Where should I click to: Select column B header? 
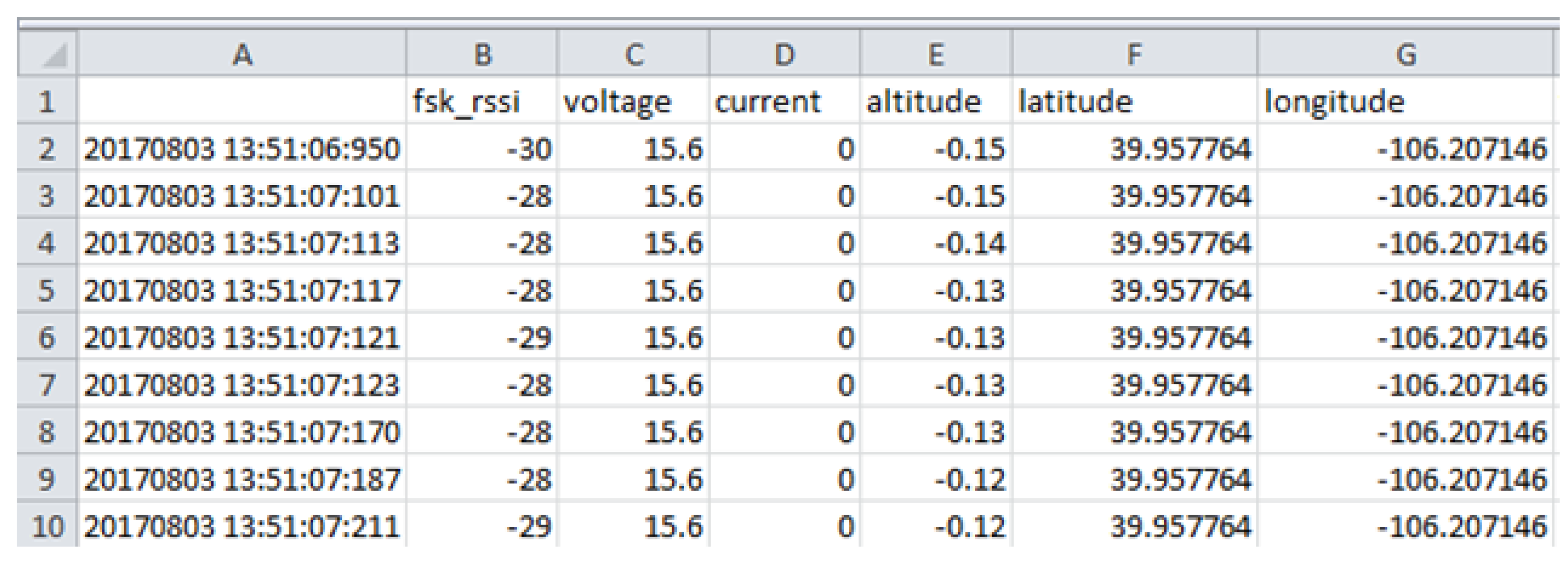coord(482,53)
